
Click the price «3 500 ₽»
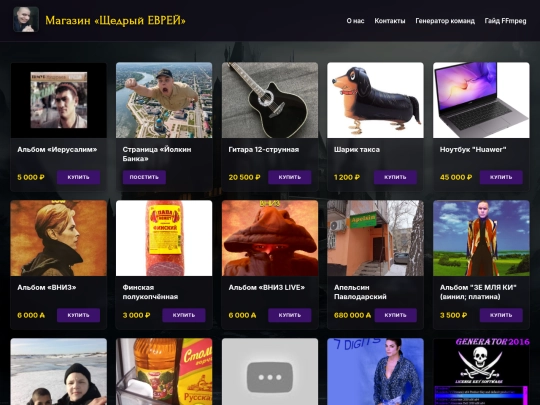pyautogui.click(x=453, y=315)
